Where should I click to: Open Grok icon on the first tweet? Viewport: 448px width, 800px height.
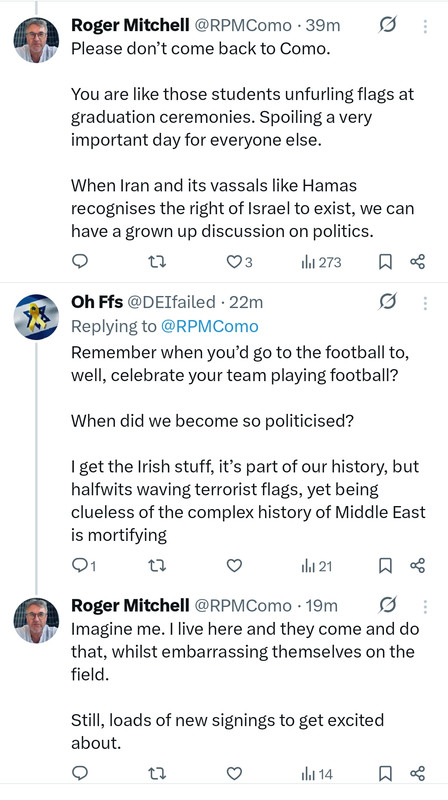[x=388, y=24]
